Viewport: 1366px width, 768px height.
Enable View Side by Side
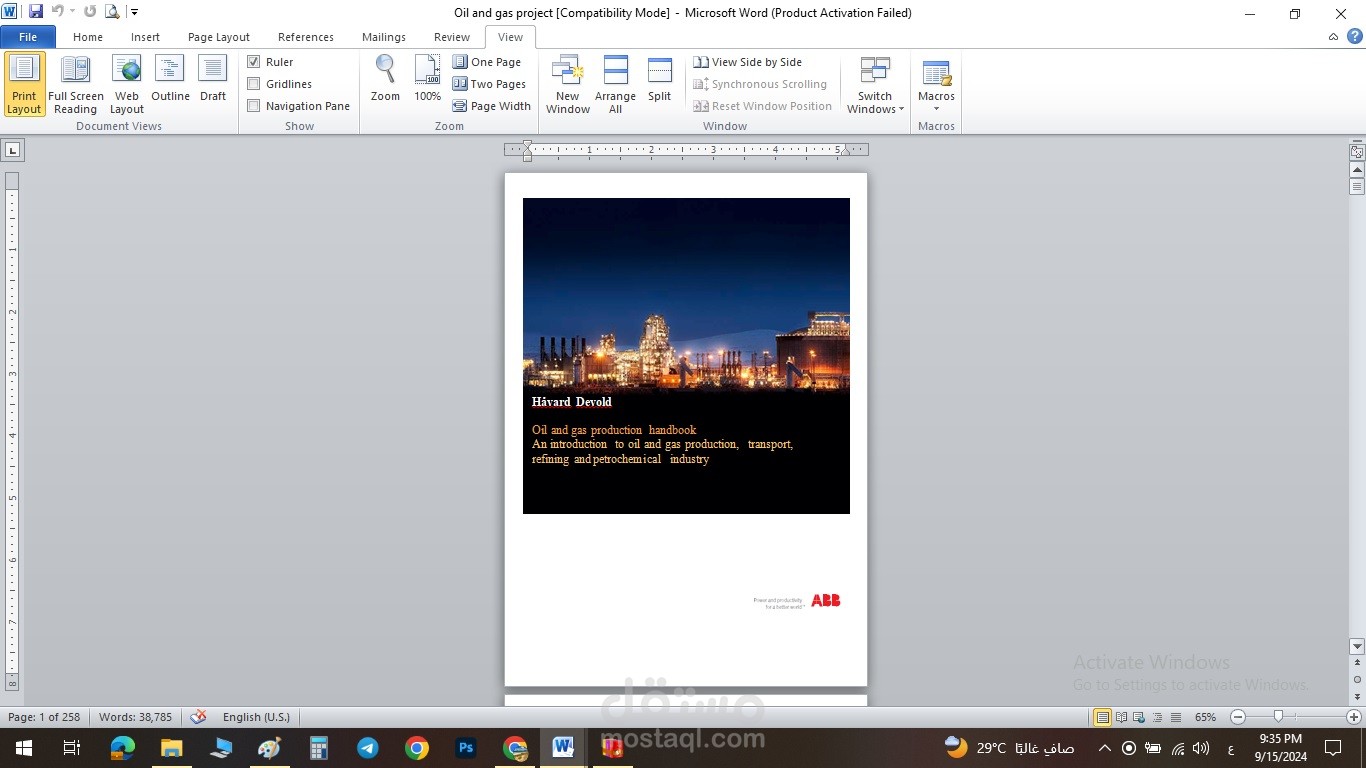click(748, 62)
